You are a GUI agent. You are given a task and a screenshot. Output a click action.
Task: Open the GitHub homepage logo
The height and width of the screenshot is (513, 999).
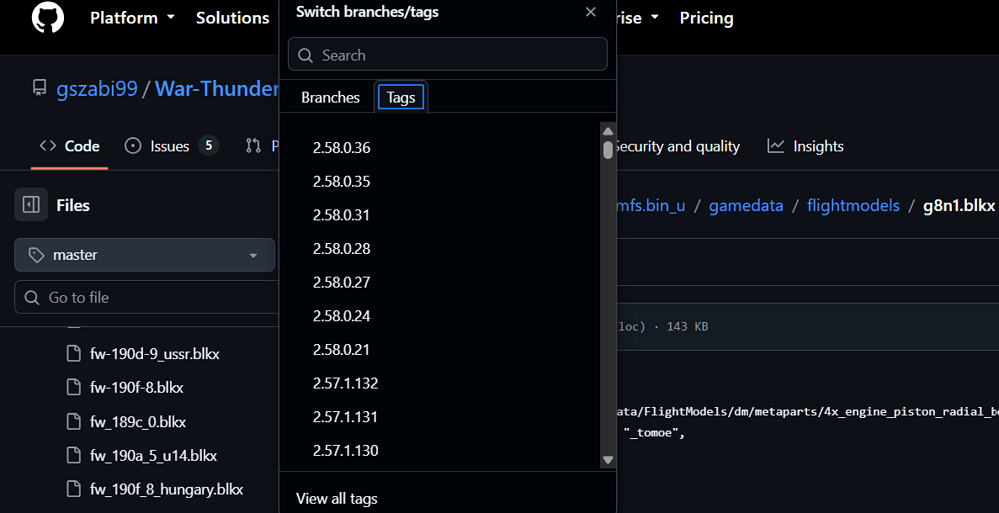point(48,17)
